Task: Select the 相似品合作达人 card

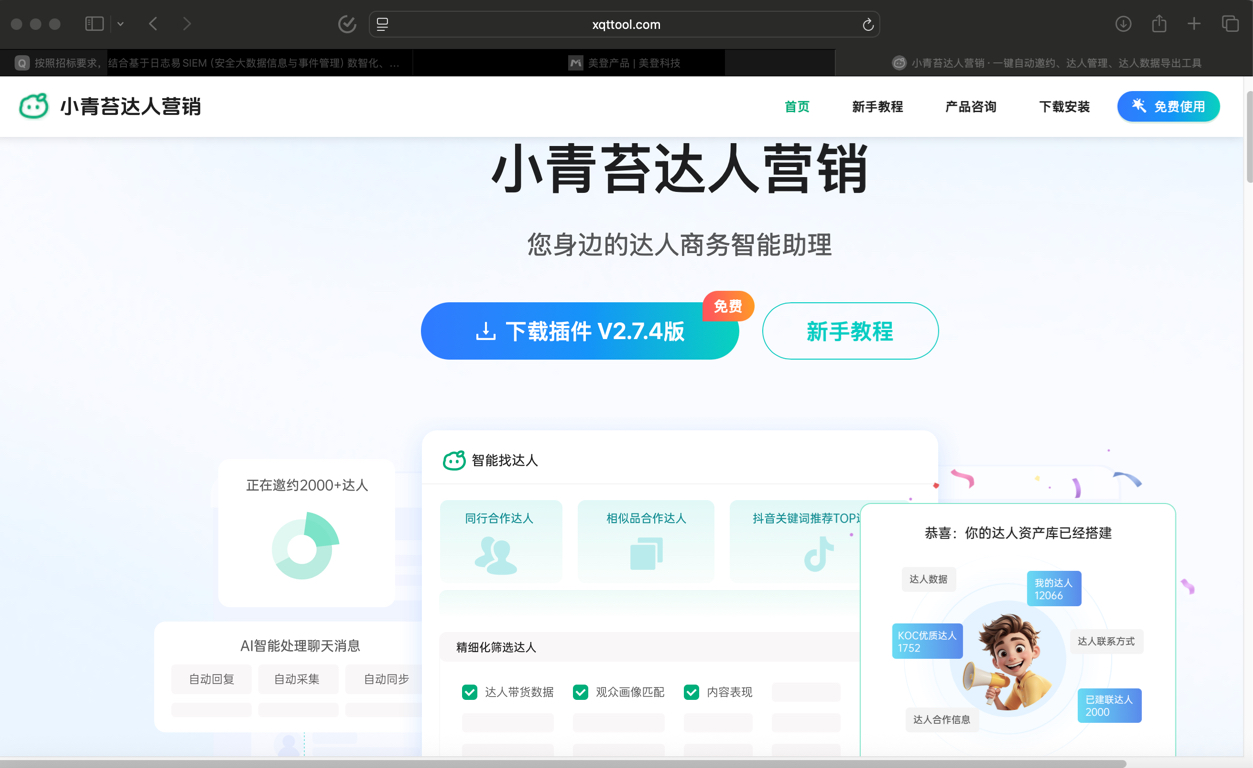Action: 646,540
